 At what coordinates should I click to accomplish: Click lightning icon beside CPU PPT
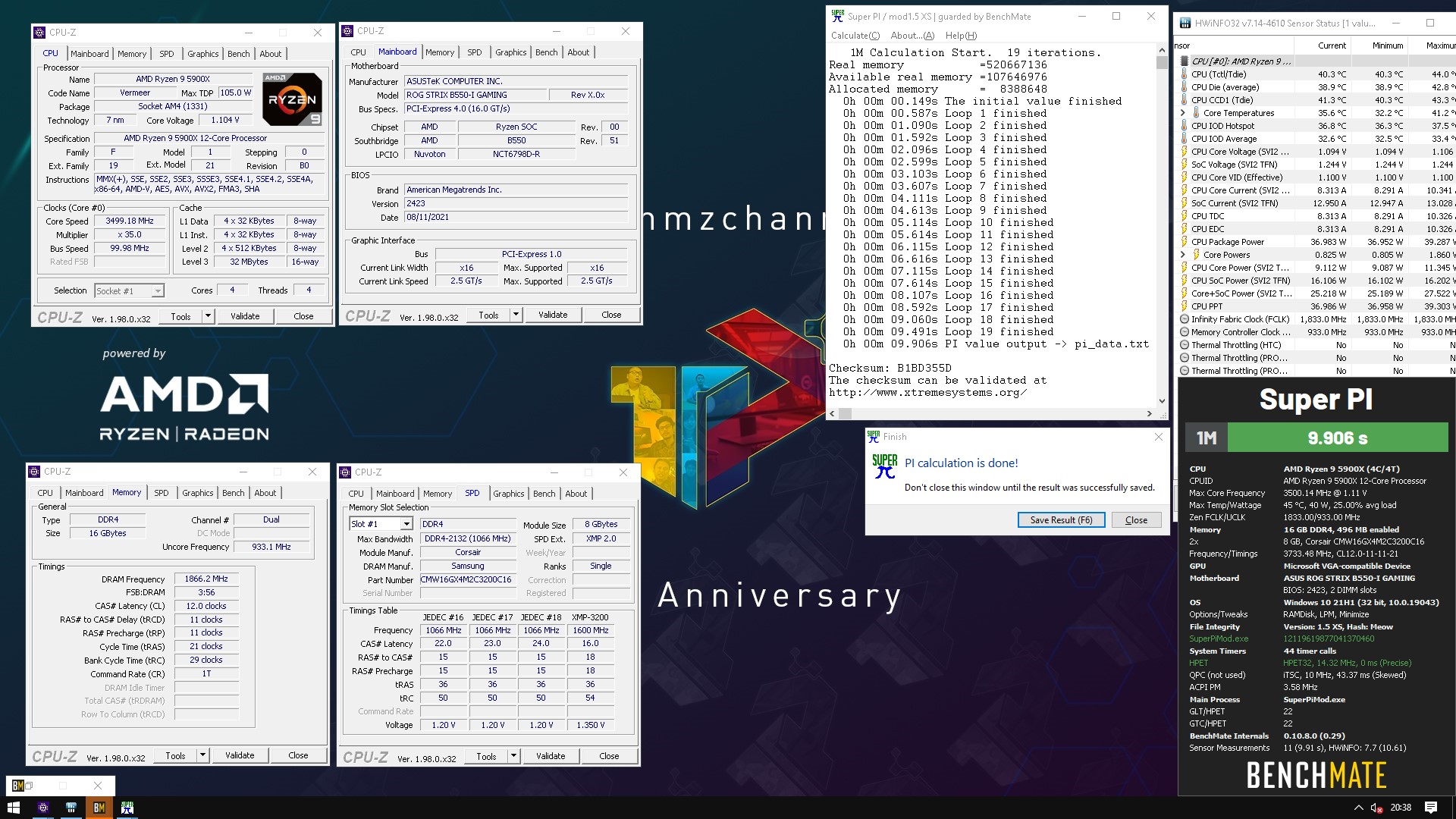1184,306
